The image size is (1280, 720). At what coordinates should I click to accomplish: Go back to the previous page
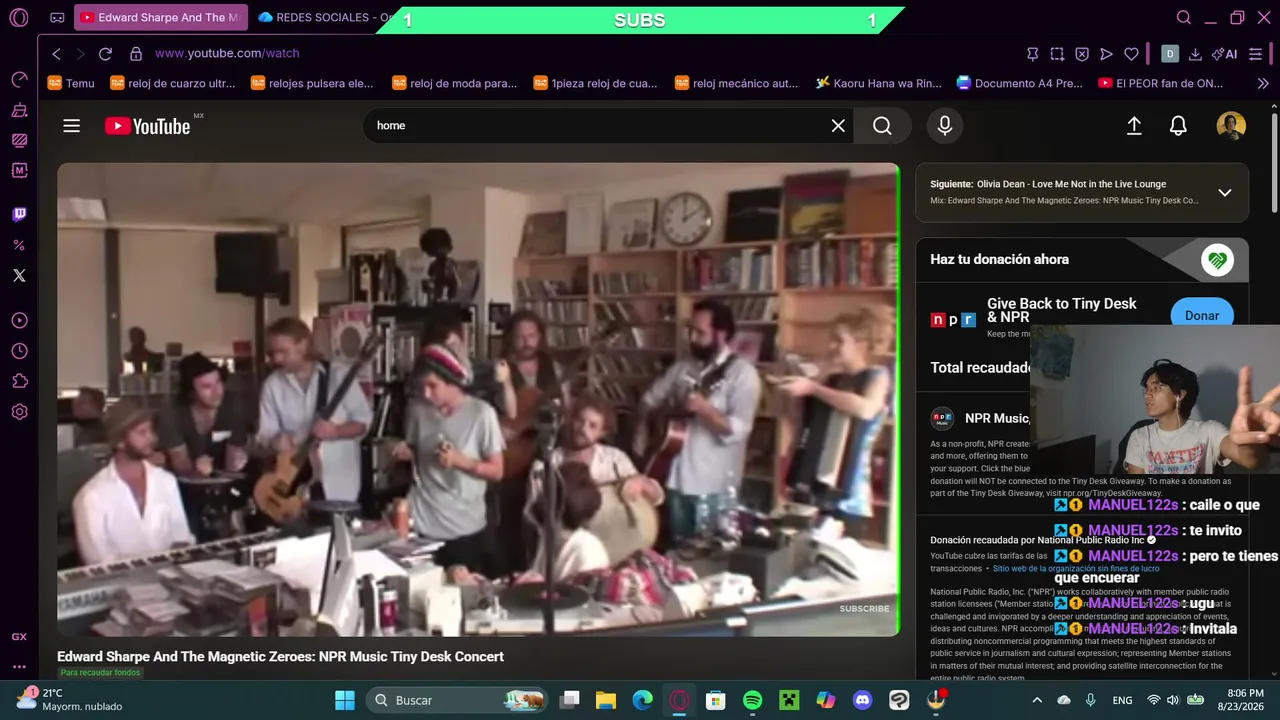[56, 54]
